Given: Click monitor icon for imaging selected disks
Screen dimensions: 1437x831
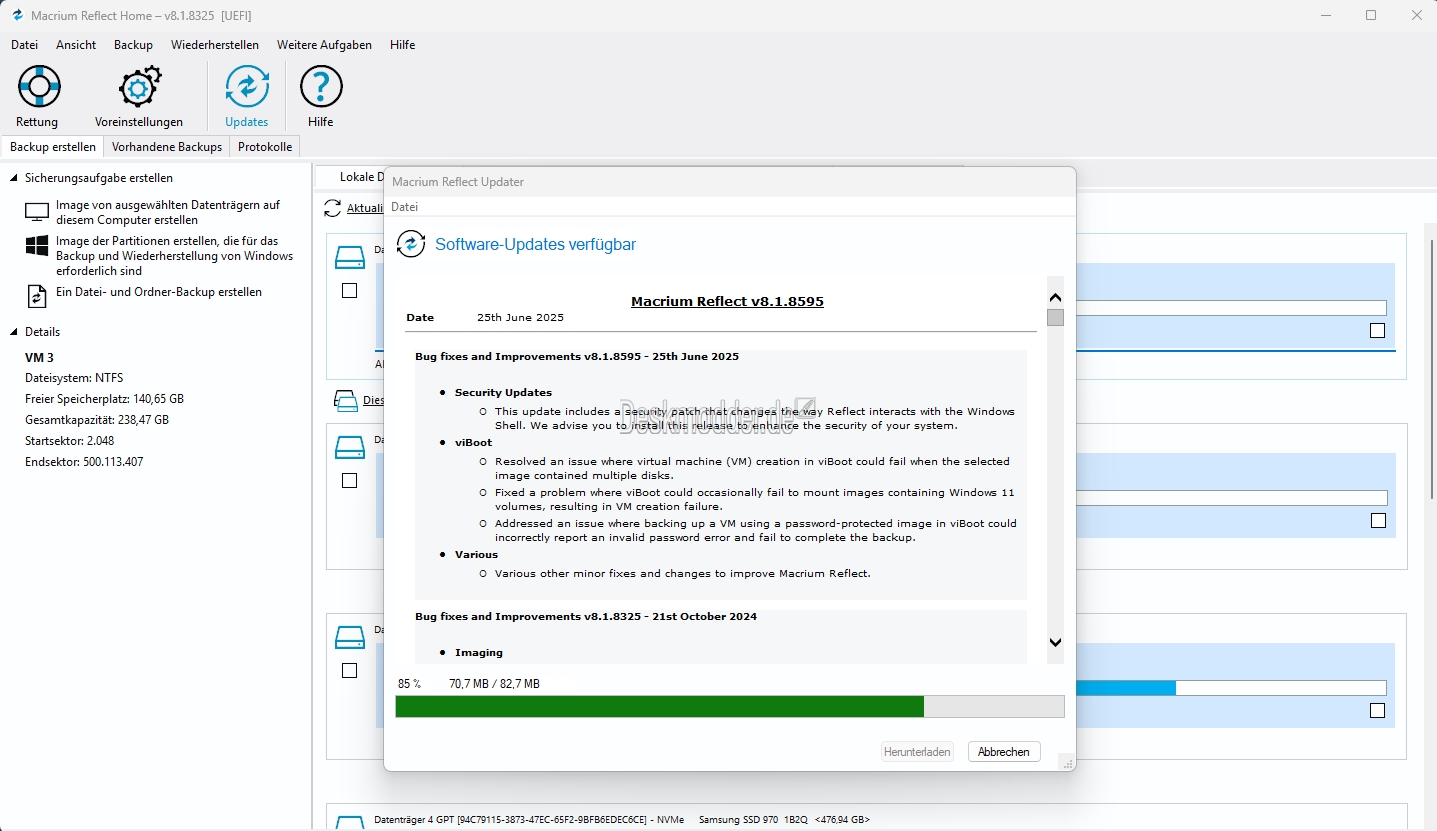Looking at the screenshot, I should 37,212.
